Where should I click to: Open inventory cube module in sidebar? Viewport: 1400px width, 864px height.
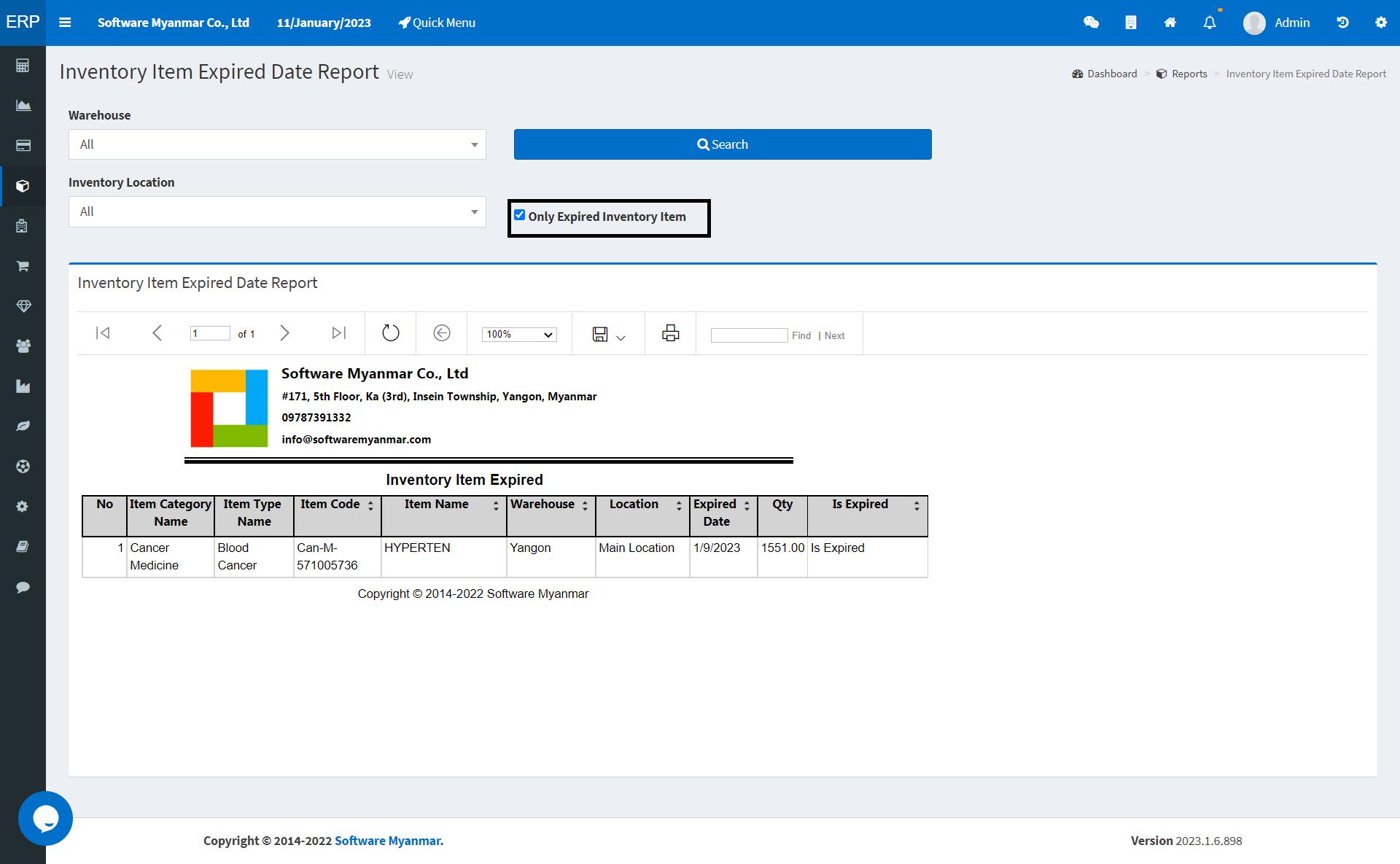click(23, 186)
